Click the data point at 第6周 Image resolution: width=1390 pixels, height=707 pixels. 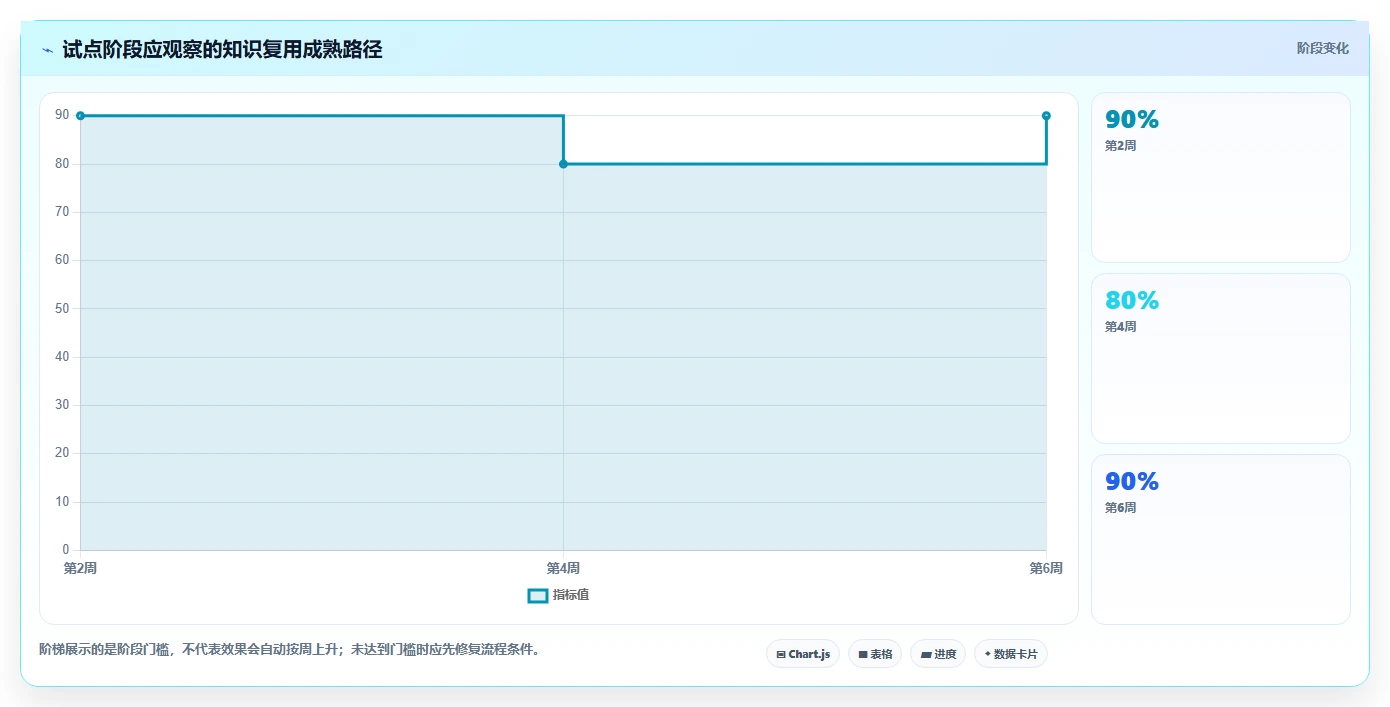[1046, 116]
